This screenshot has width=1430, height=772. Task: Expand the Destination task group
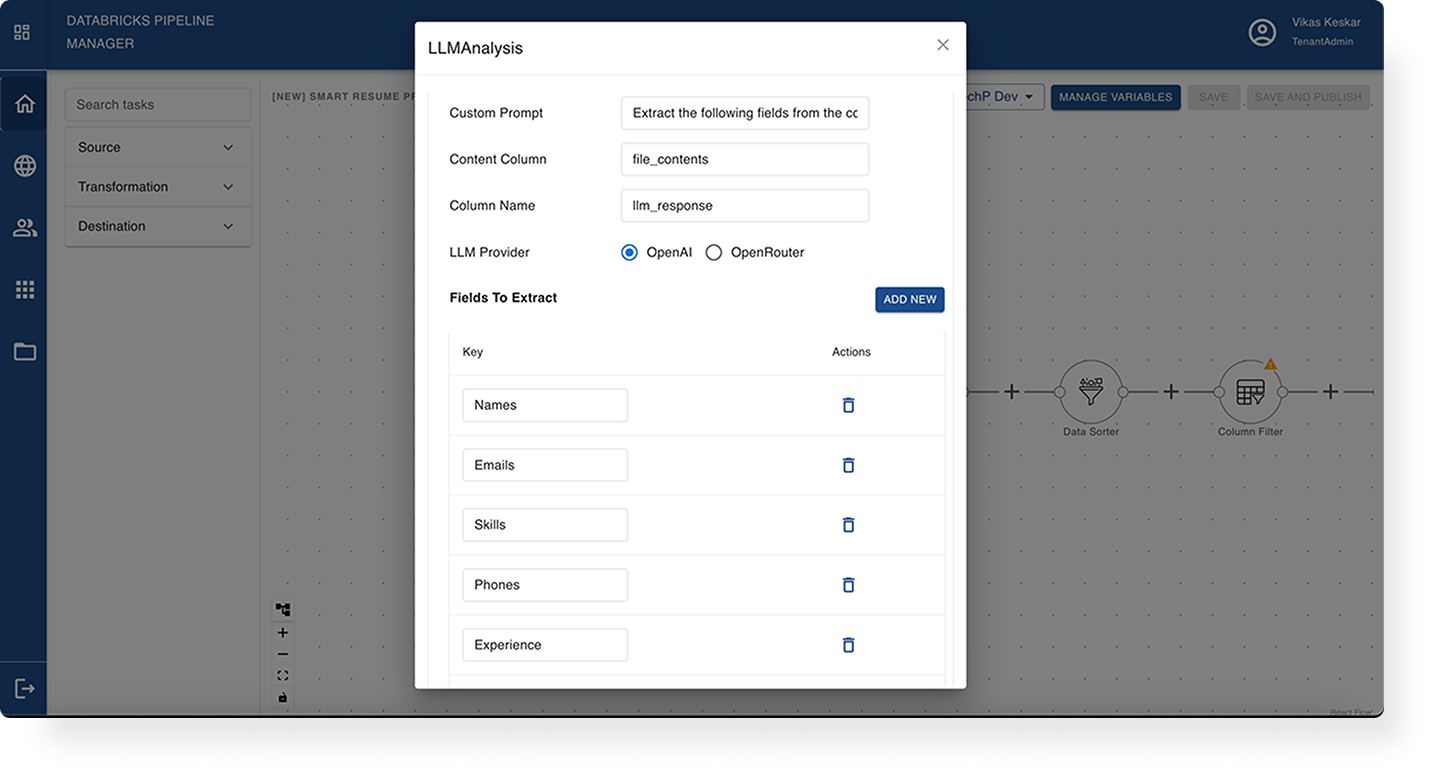[158, 226]
